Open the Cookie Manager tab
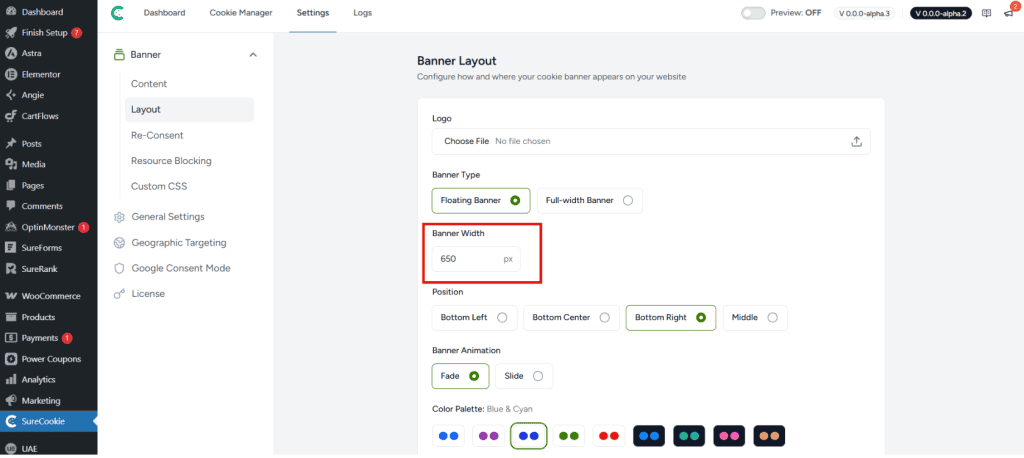The height and width of the screenshot is (458, 1024). pos(241,13)
